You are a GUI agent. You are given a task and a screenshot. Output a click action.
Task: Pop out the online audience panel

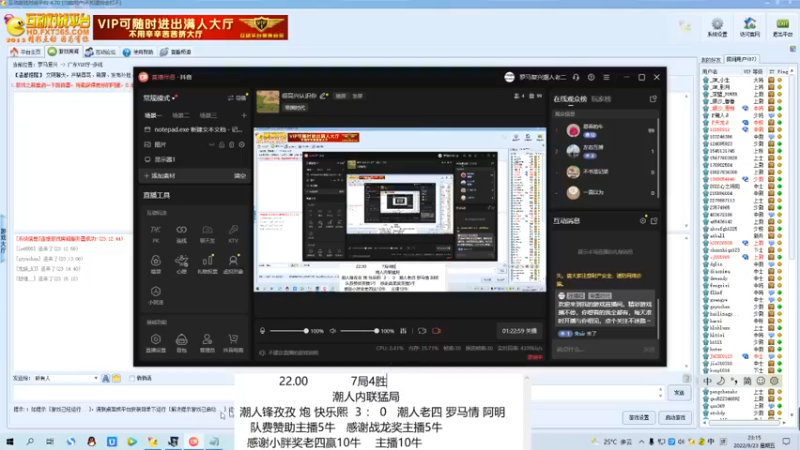653,99
